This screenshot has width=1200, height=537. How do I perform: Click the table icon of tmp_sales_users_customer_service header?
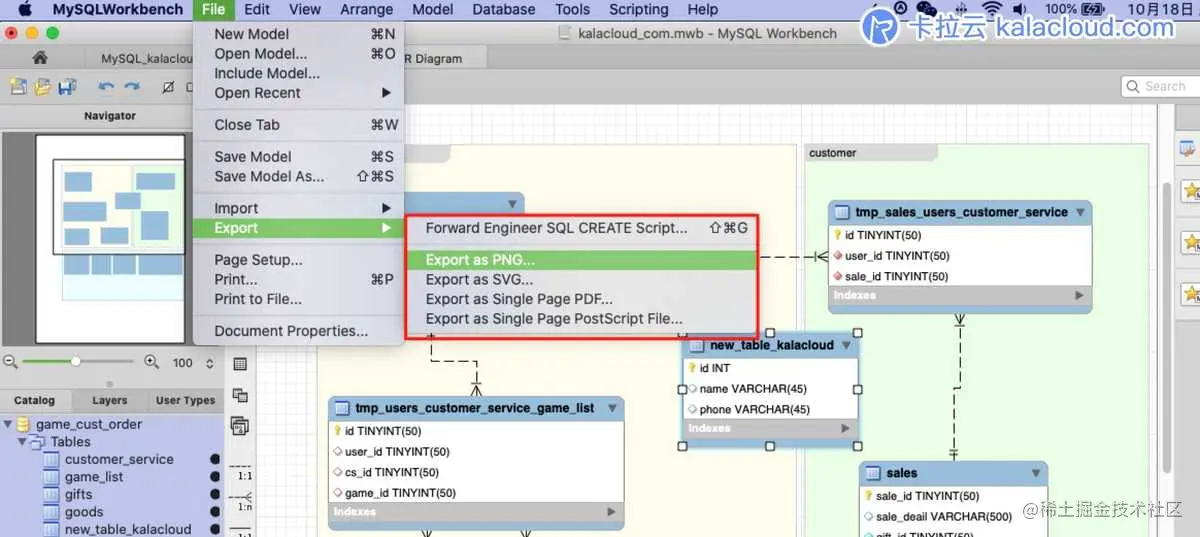(842, 212)
